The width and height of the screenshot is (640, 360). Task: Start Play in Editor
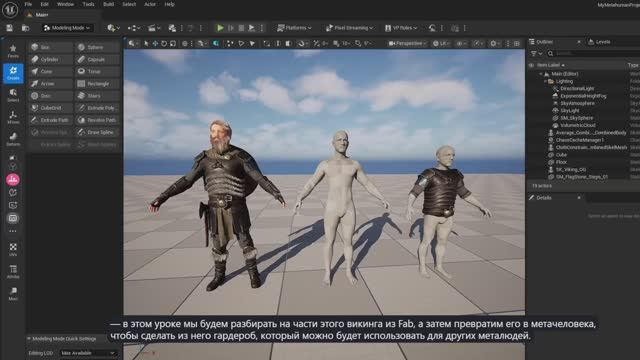(x=220, y=28)
